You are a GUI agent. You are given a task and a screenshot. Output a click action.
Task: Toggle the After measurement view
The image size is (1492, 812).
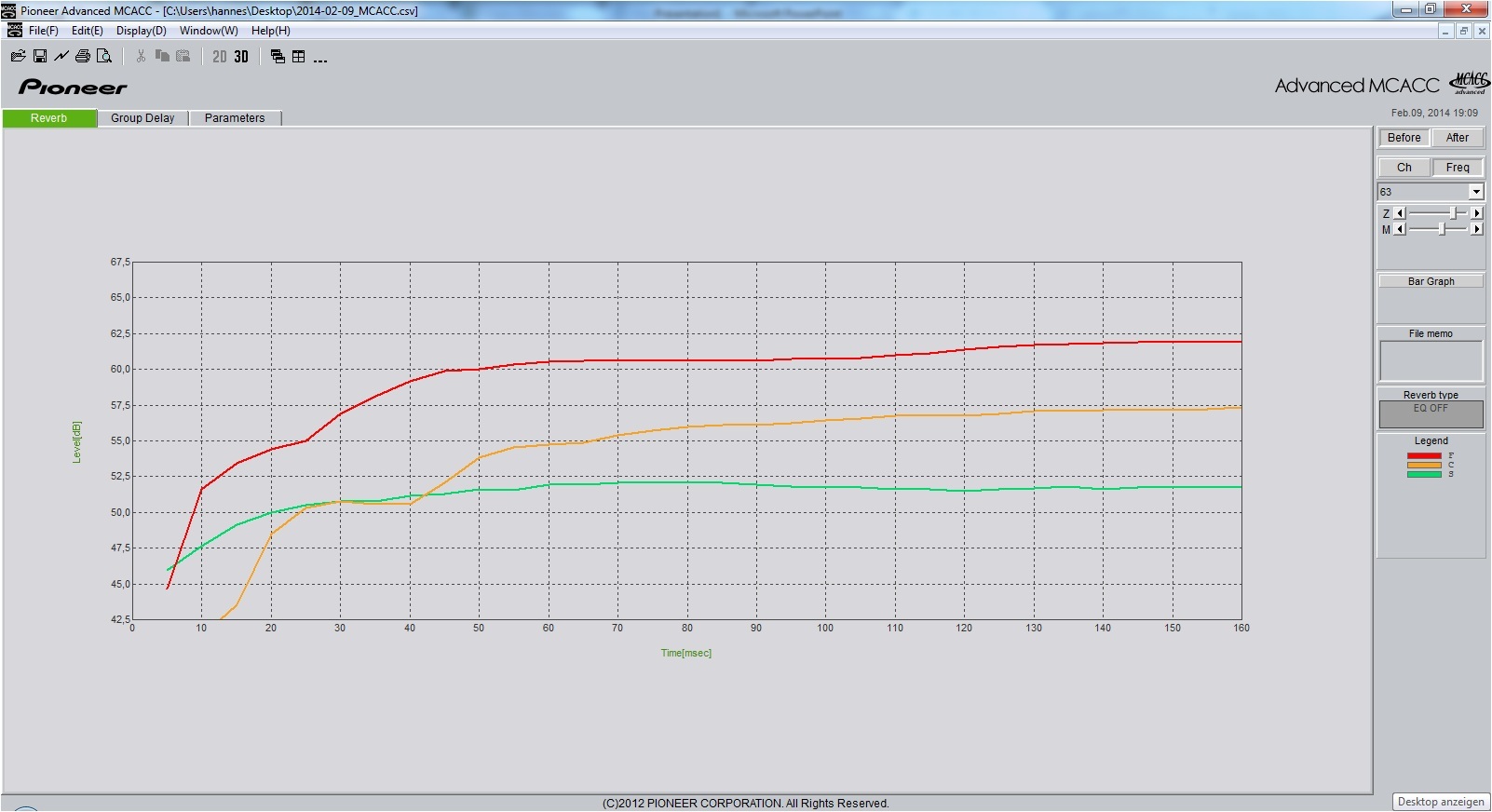point(1457,138)
